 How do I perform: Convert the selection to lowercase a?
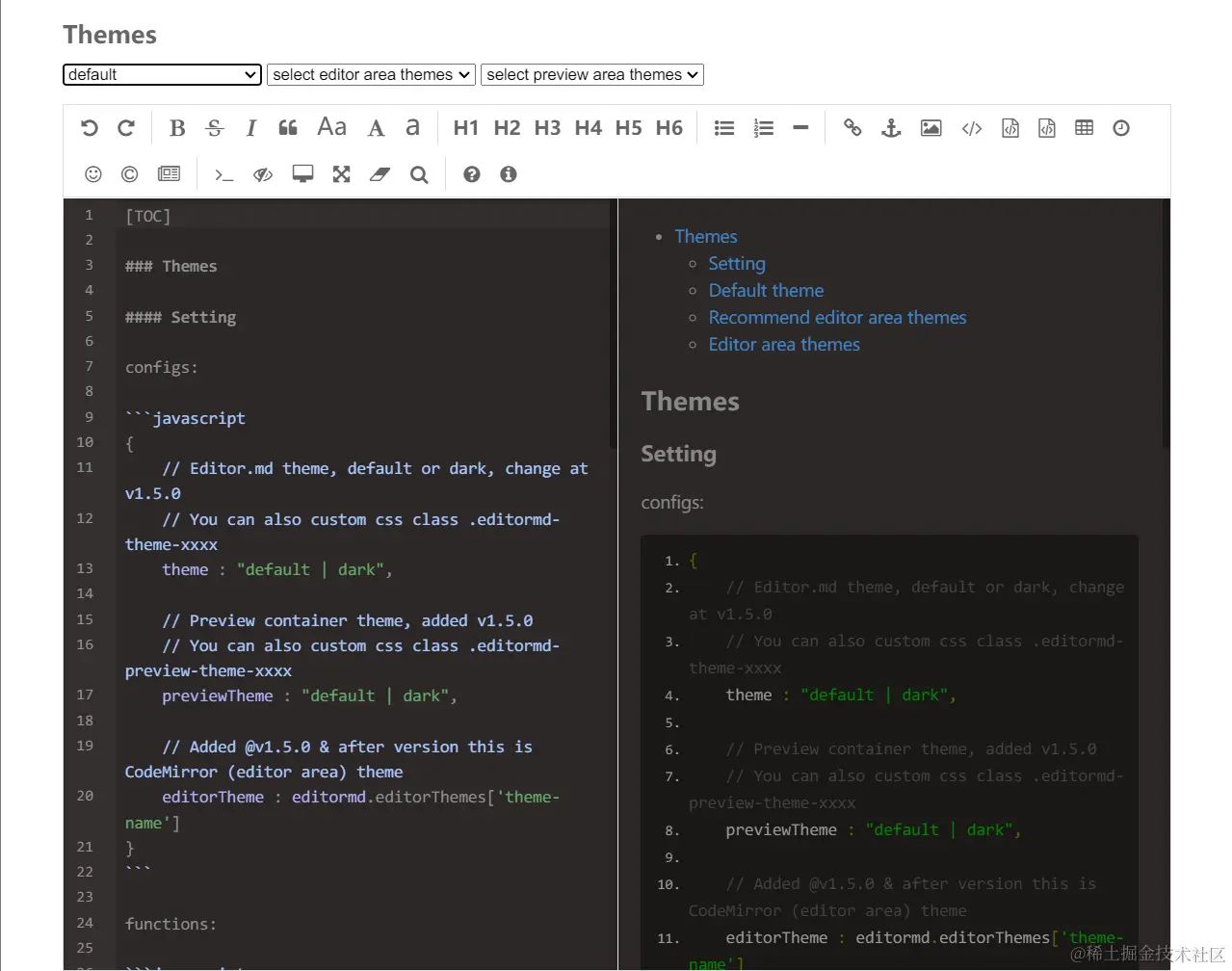[x=412, y=127]
